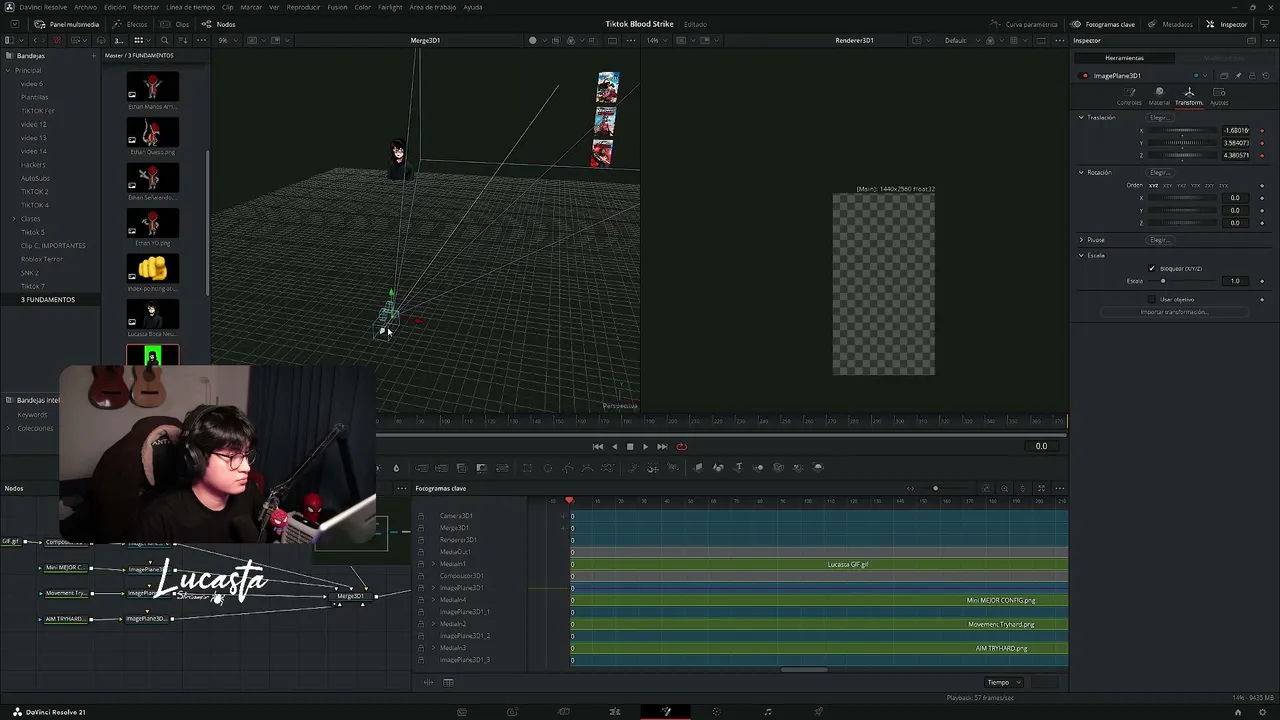Click Elegir button next to Traslación
1280x720 pixels.
tap(1159, 117)
